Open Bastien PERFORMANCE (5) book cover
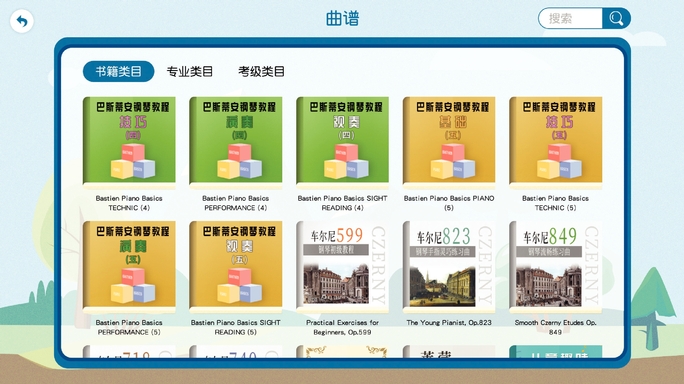Viewport: 684px width, 384px height. (129, 267)
